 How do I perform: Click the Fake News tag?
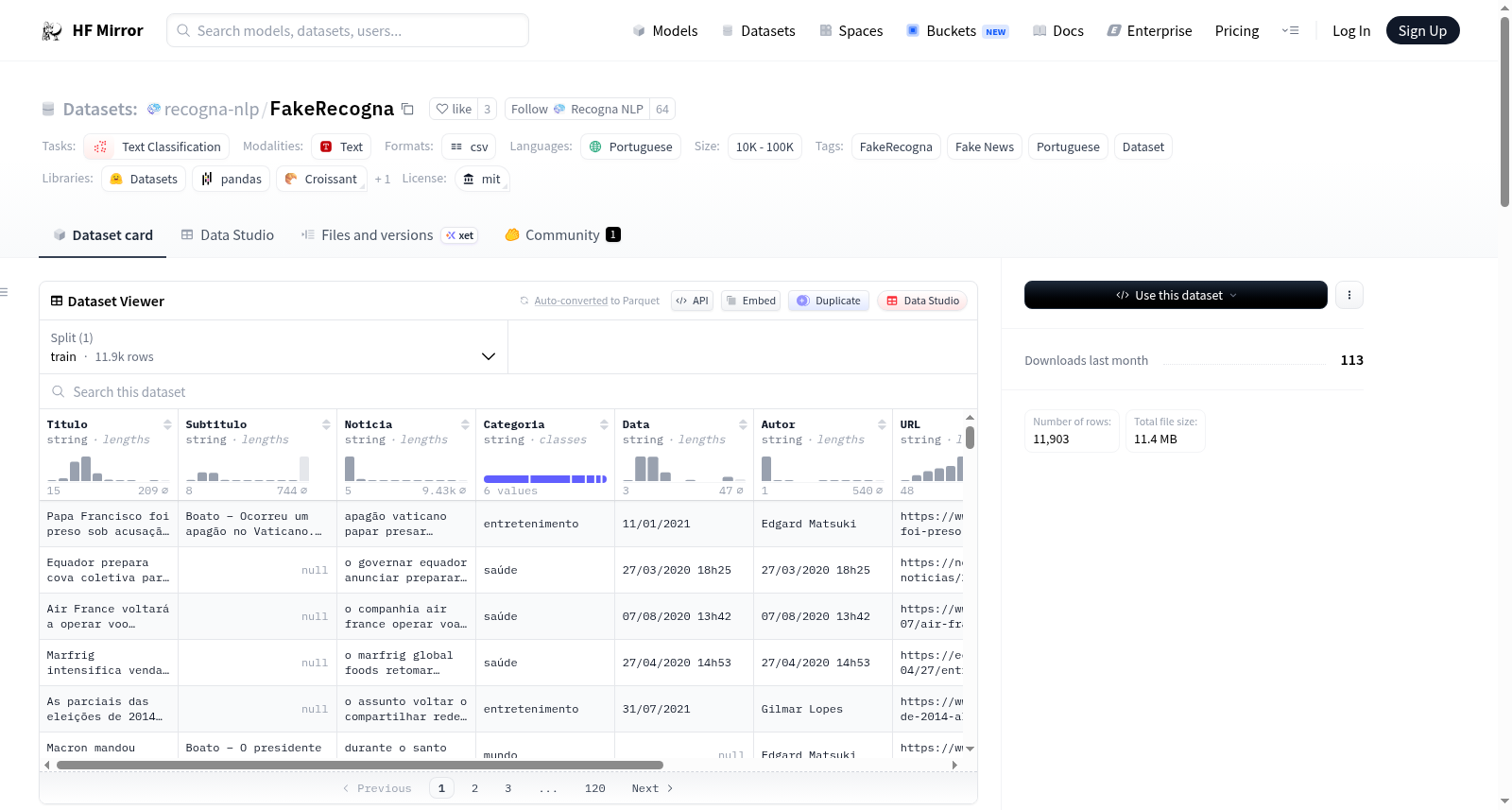[985, 146]
